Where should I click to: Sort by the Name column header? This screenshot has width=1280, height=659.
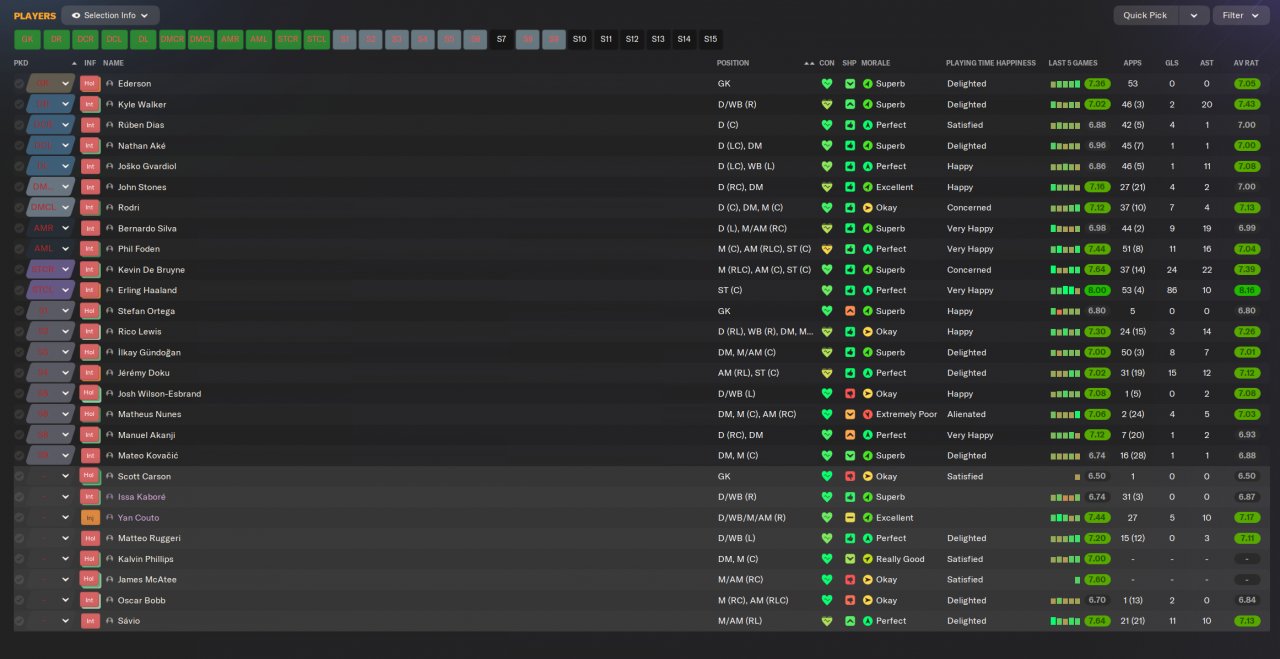point(113,63)
